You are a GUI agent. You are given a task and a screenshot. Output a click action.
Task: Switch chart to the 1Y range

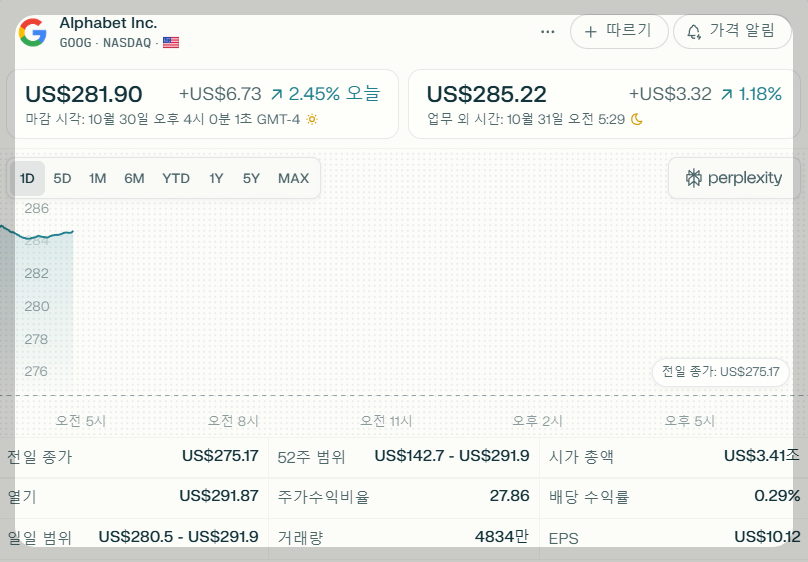point(216,178)
